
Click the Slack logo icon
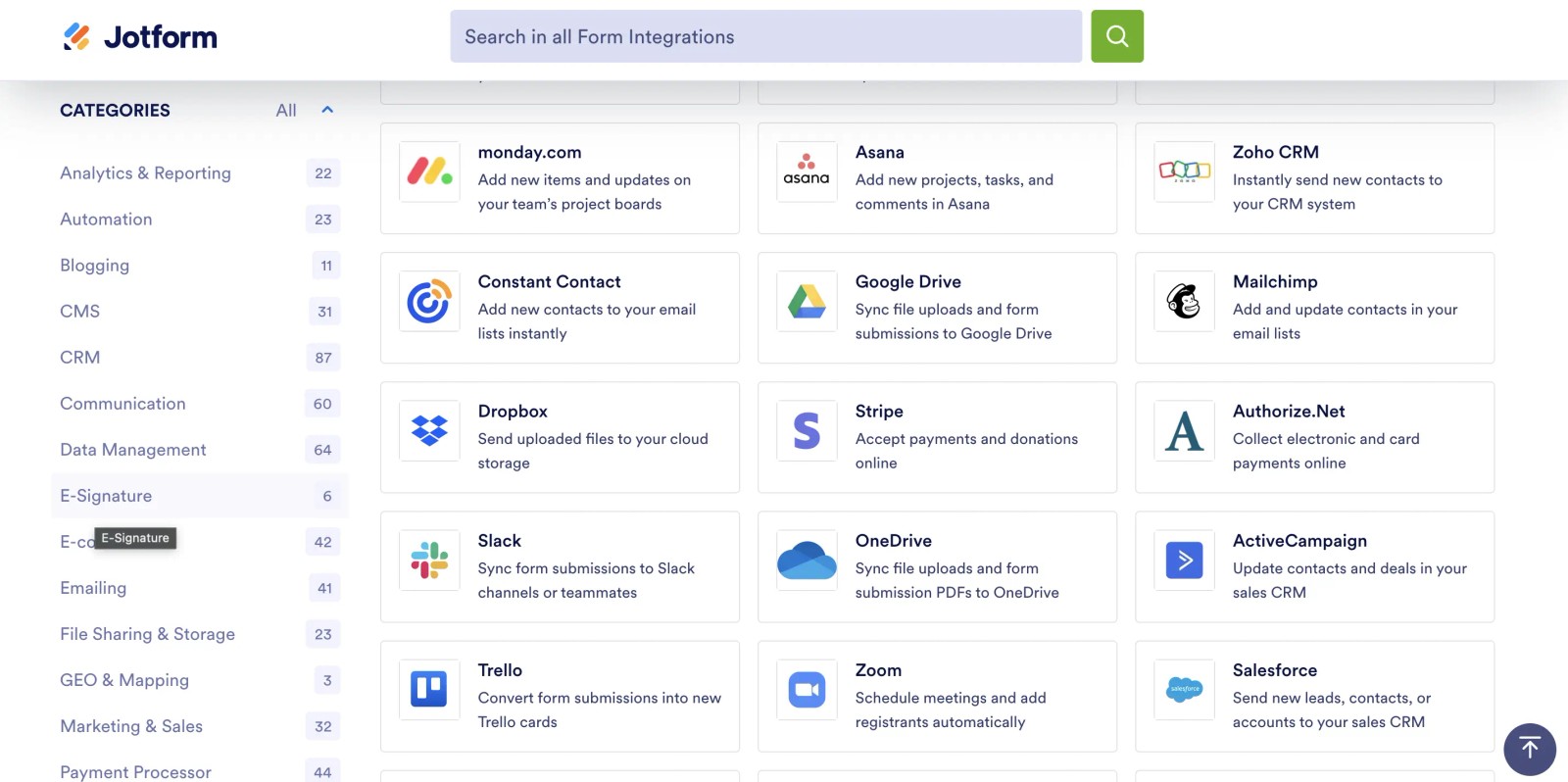pyautogui.click(x=429, y=560)
